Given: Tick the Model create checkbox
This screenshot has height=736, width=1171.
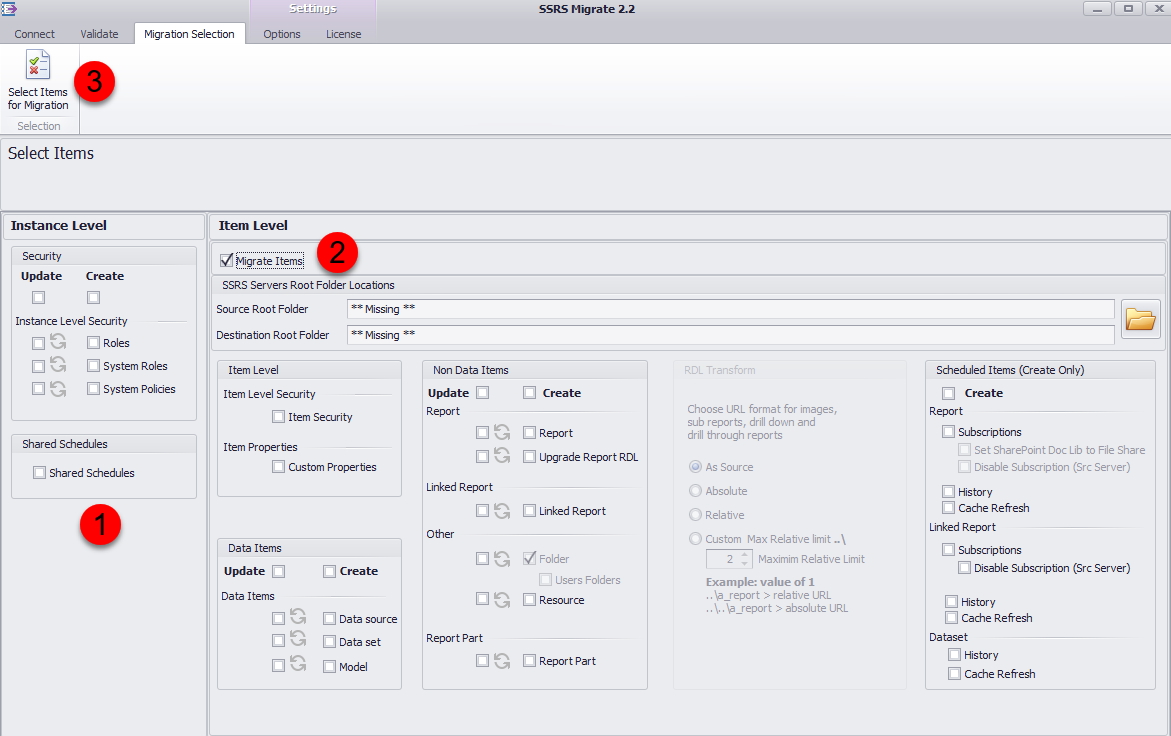Looking at the screenshot, I should [x=329, y=667].
